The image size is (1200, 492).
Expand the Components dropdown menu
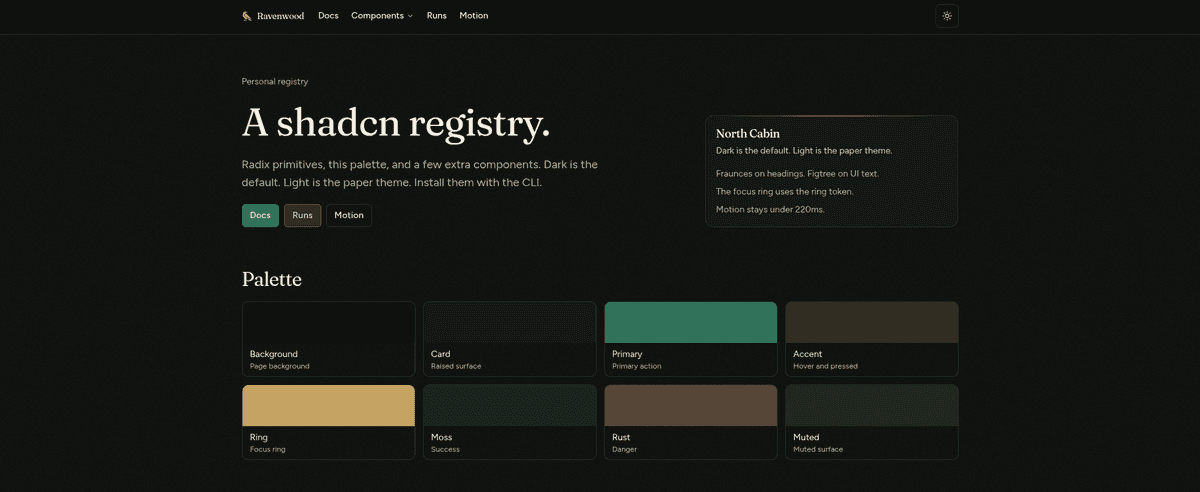[382, 16]
